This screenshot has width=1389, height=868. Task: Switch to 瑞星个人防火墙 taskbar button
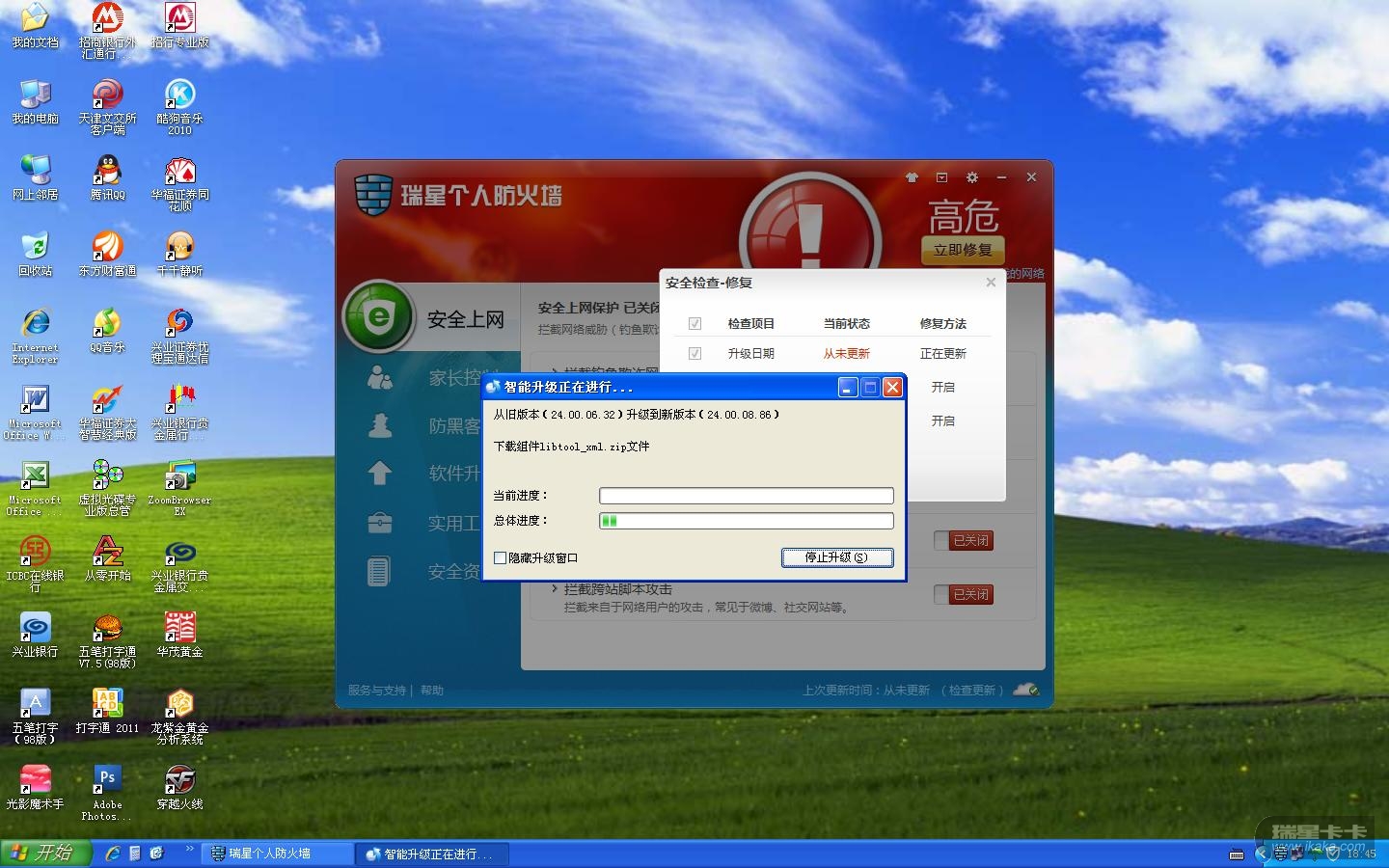click(279, 854)
